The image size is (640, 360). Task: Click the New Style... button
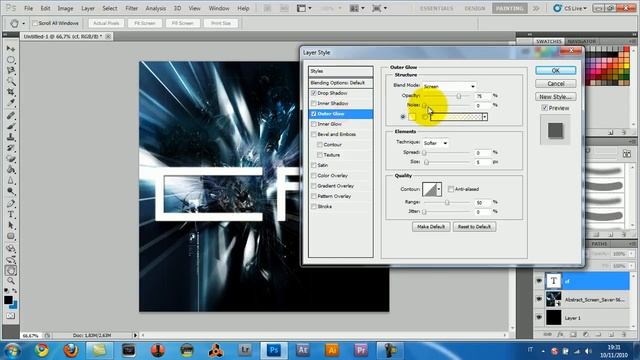(556, 97)
